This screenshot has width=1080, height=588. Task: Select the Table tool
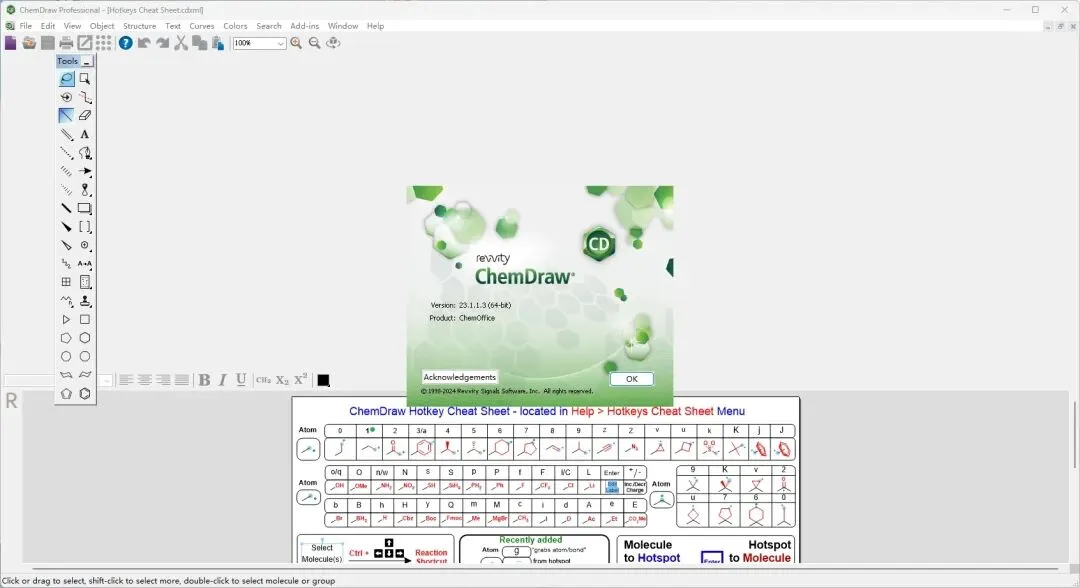(66, 282)
